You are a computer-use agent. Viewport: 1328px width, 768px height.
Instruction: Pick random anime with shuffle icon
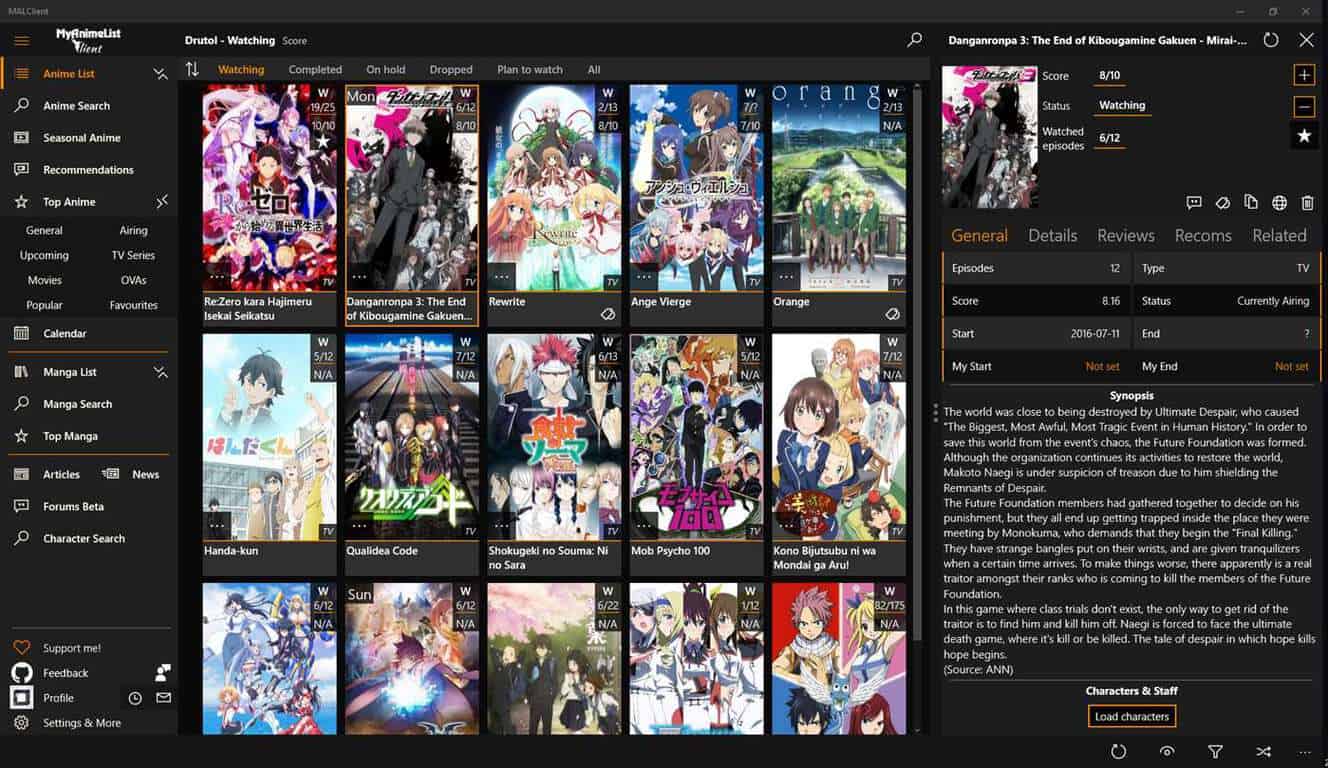tap(1263, 751)
